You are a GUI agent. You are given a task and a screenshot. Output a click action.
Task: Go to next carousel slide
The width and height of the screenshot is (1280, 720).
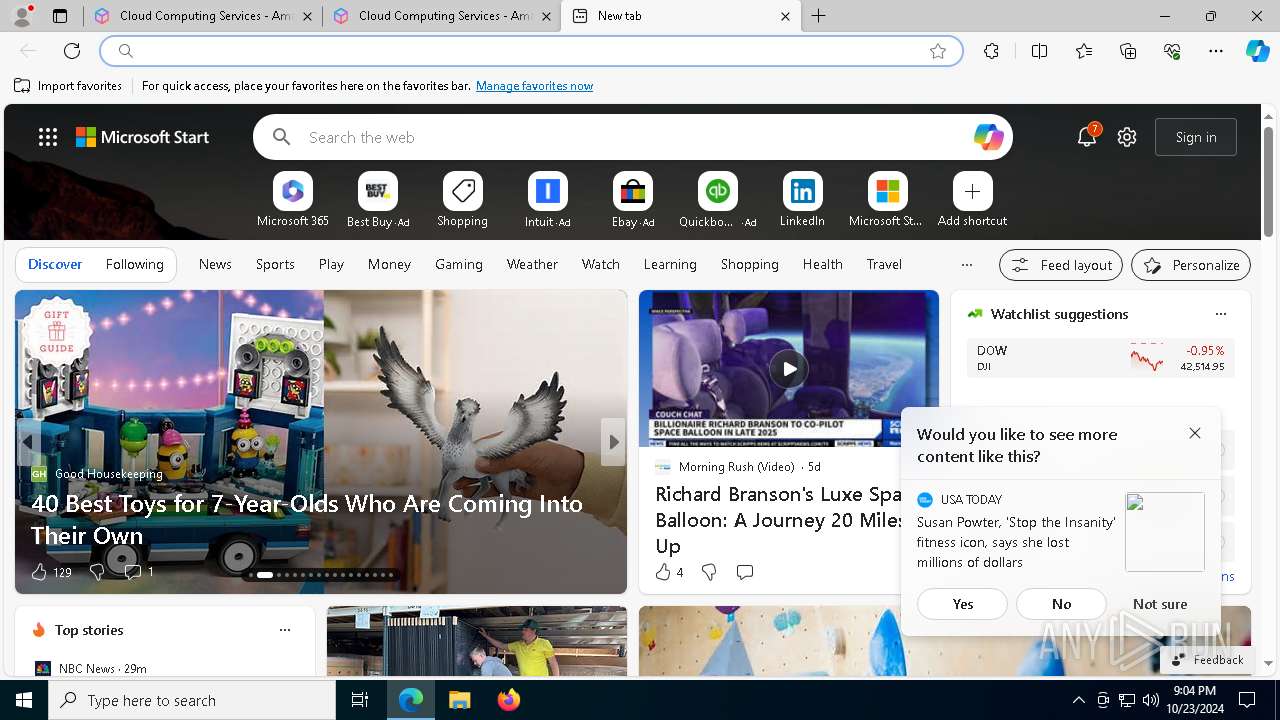coord(614,442)
